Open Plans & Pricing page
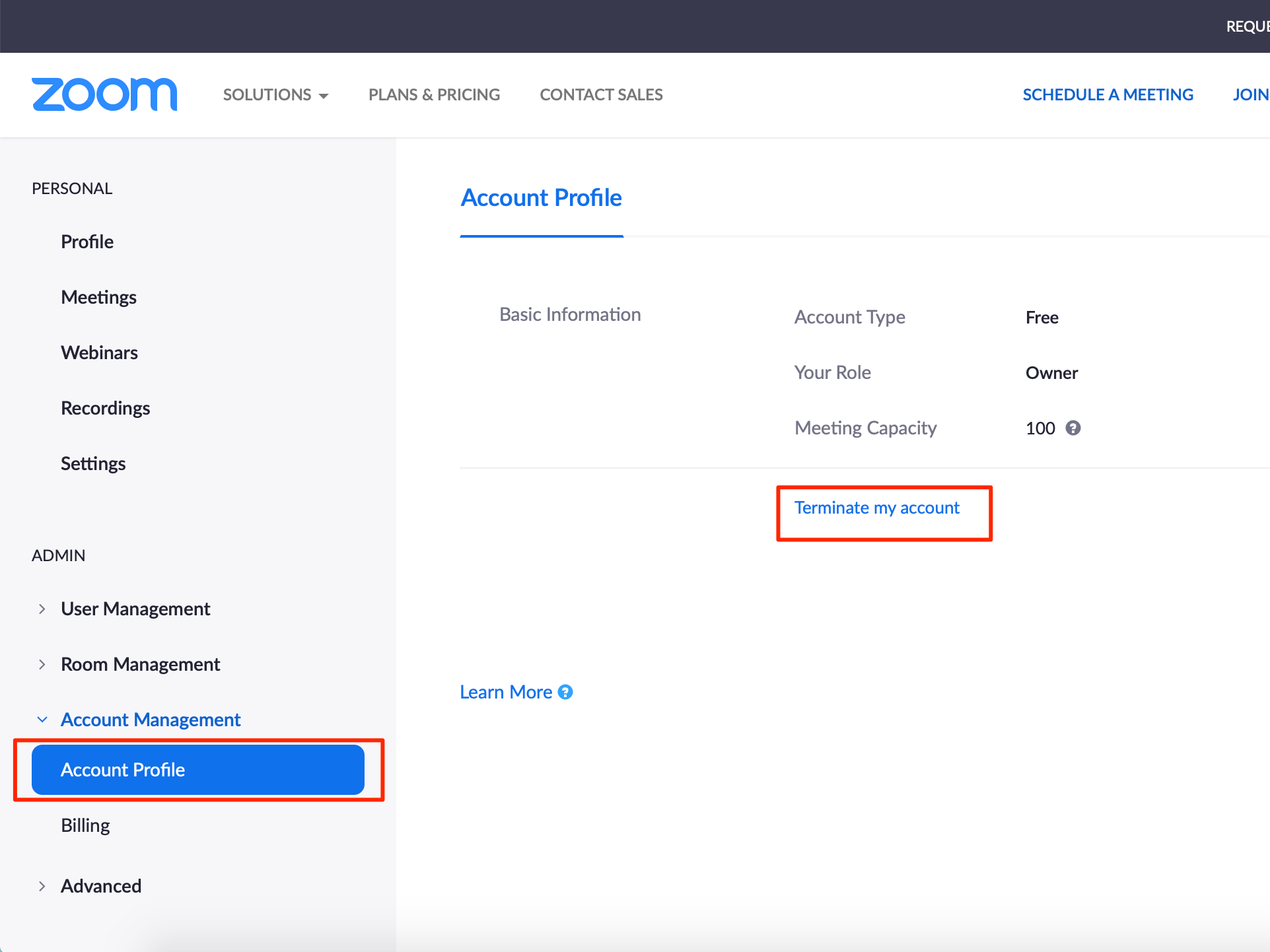This screenshot has width=1270, height=952. pyautogui.click(x=434, y=94)
